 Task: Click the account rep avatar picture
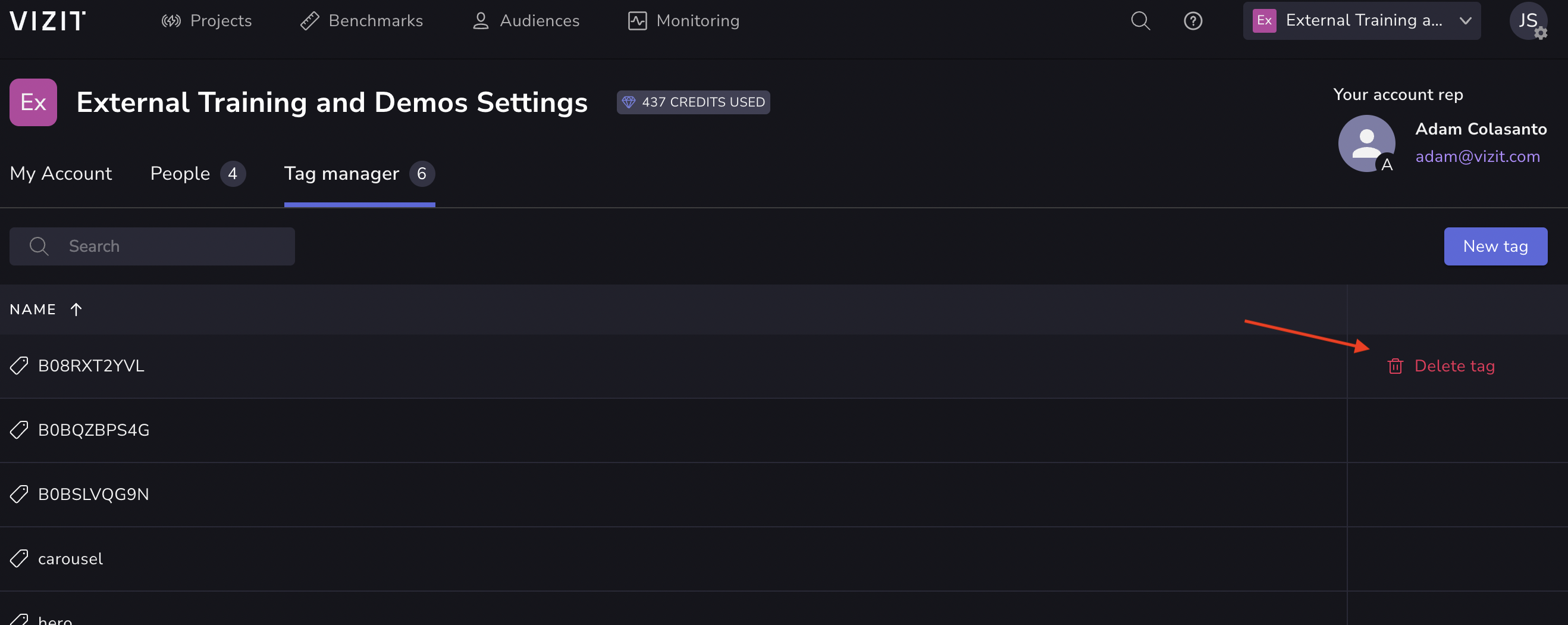point(1366,143)
